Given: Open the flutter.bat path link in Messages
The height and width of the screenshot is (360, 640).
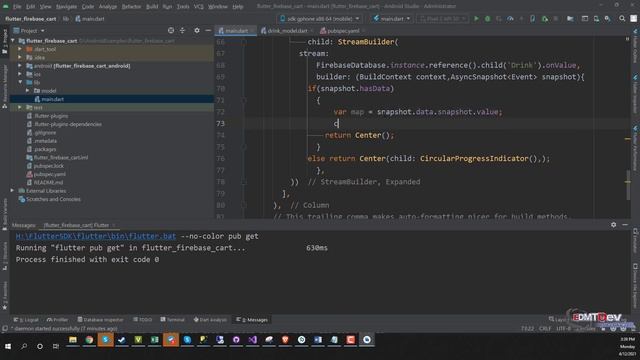Looking at the screenshot, I should pyautogui.click(x=96, y=236).
